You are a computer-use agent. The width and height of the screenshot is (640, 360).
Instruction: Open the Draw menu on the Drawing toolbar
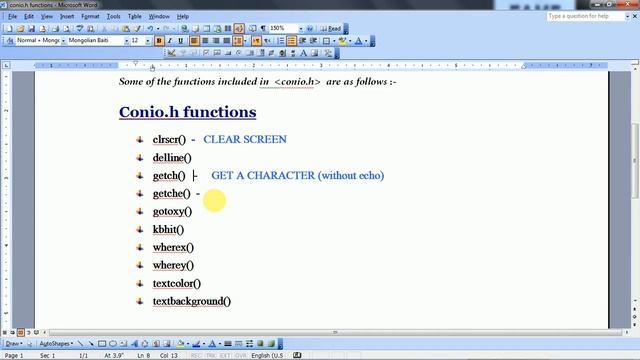coord(14,344)
